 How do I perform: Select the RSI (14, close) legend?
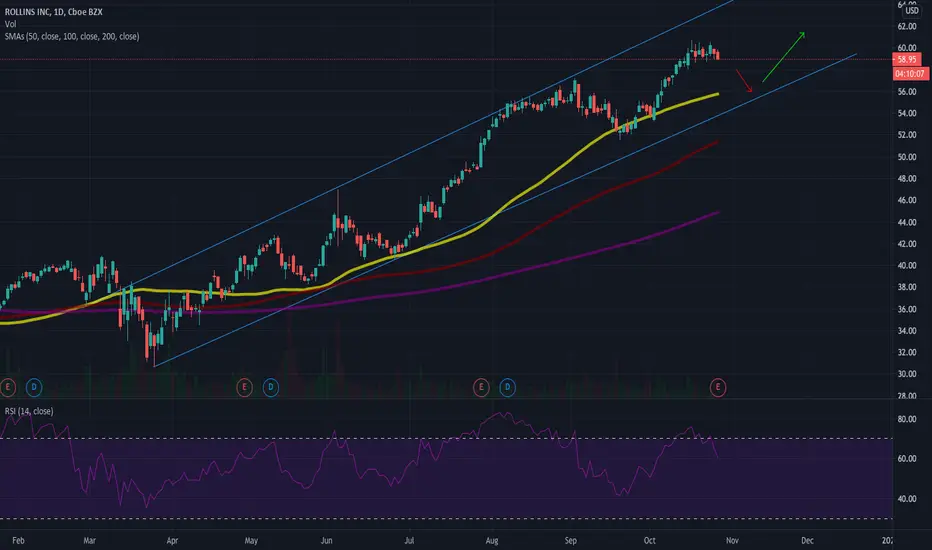click(29, 411)
